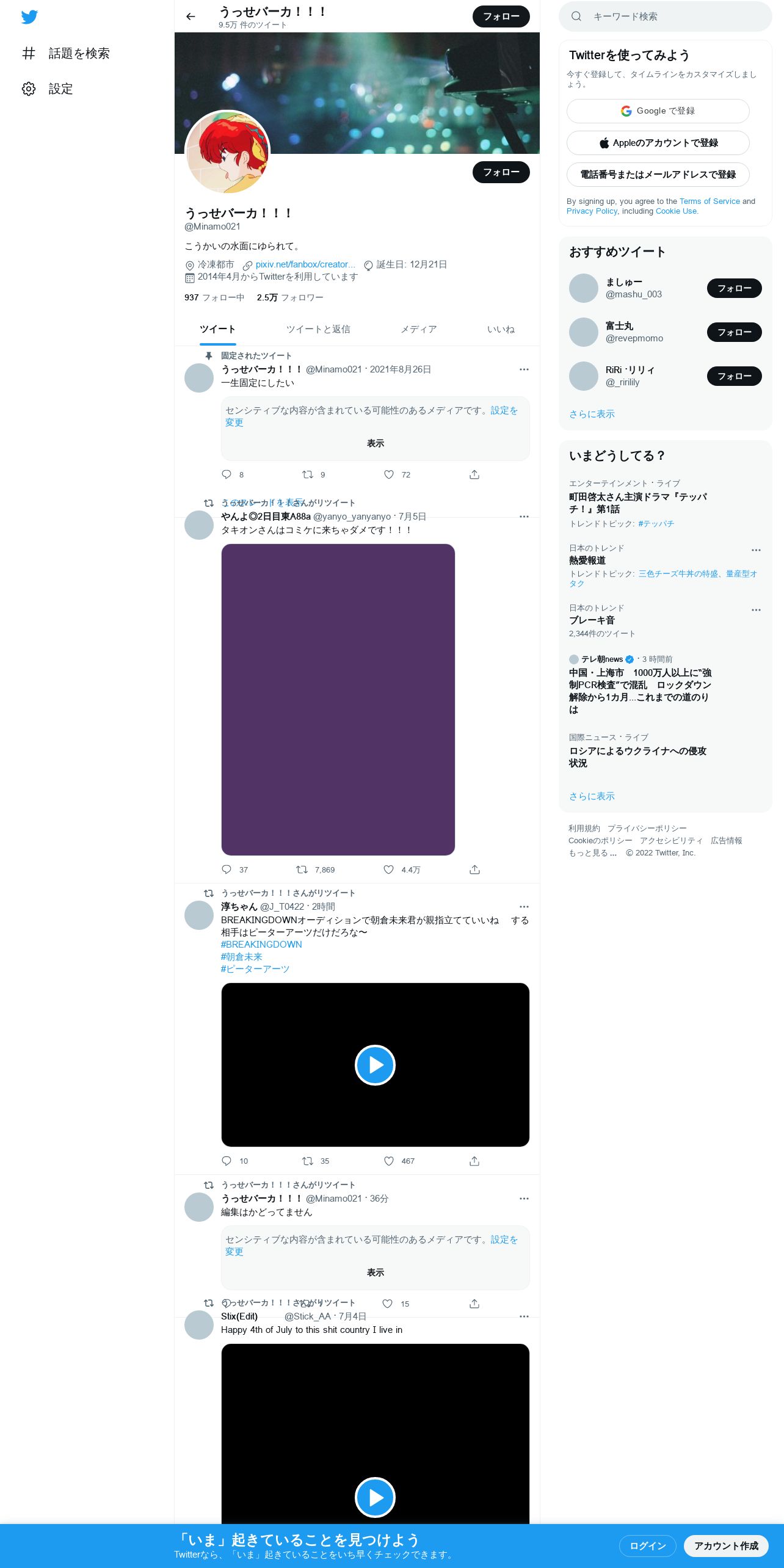
Task: Open more options on Stix(Edit) tweet
Action: coord(524,1316)
